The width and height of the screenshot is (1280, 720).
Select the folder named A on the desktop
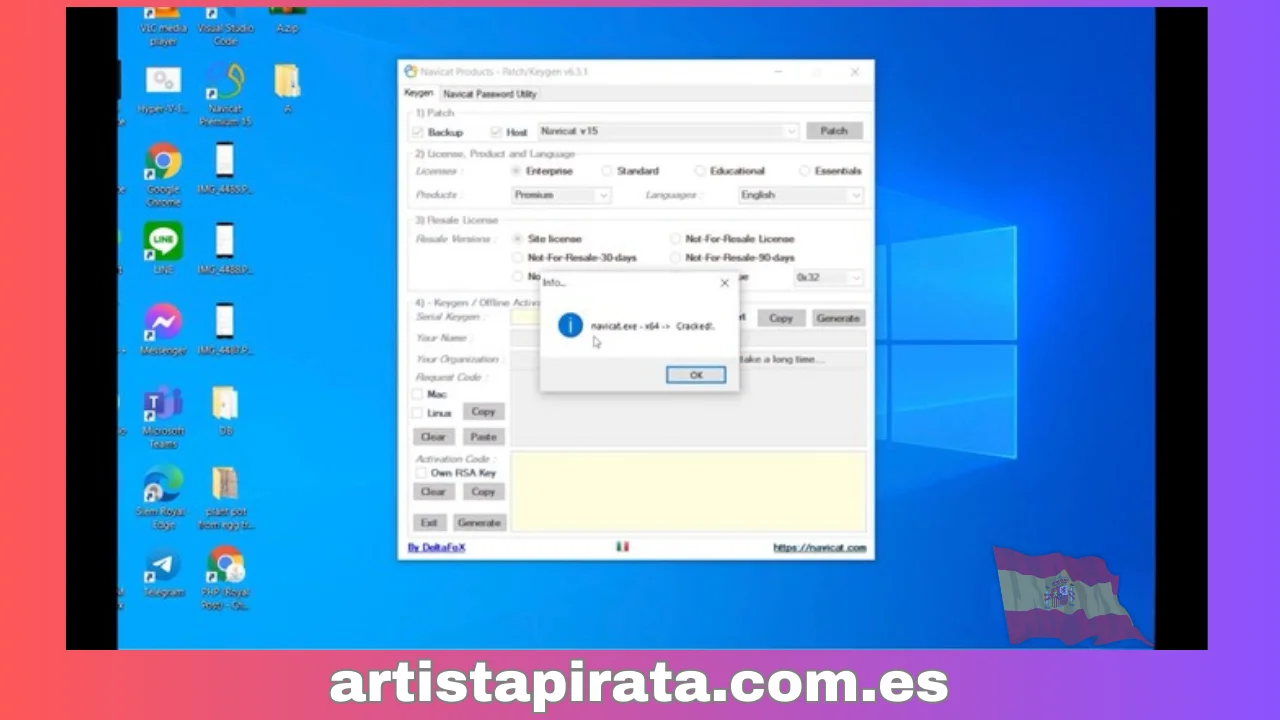point(287,88)
